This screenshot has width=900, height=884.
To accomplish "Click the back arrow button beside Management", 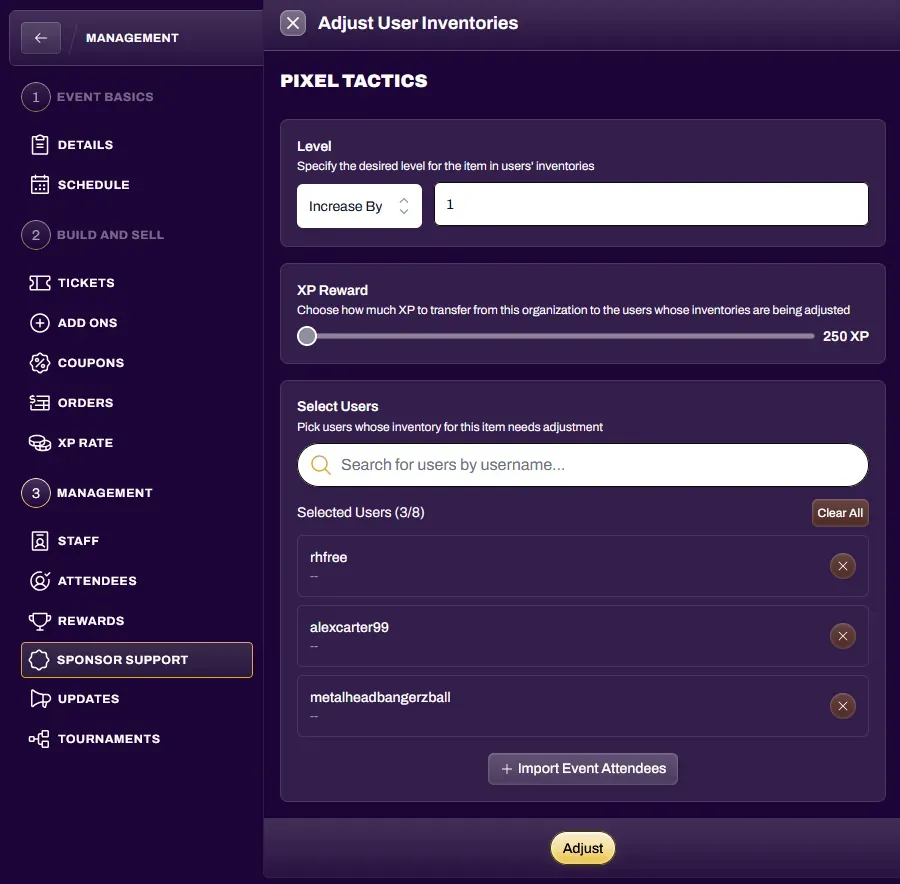I will point(40,38).
